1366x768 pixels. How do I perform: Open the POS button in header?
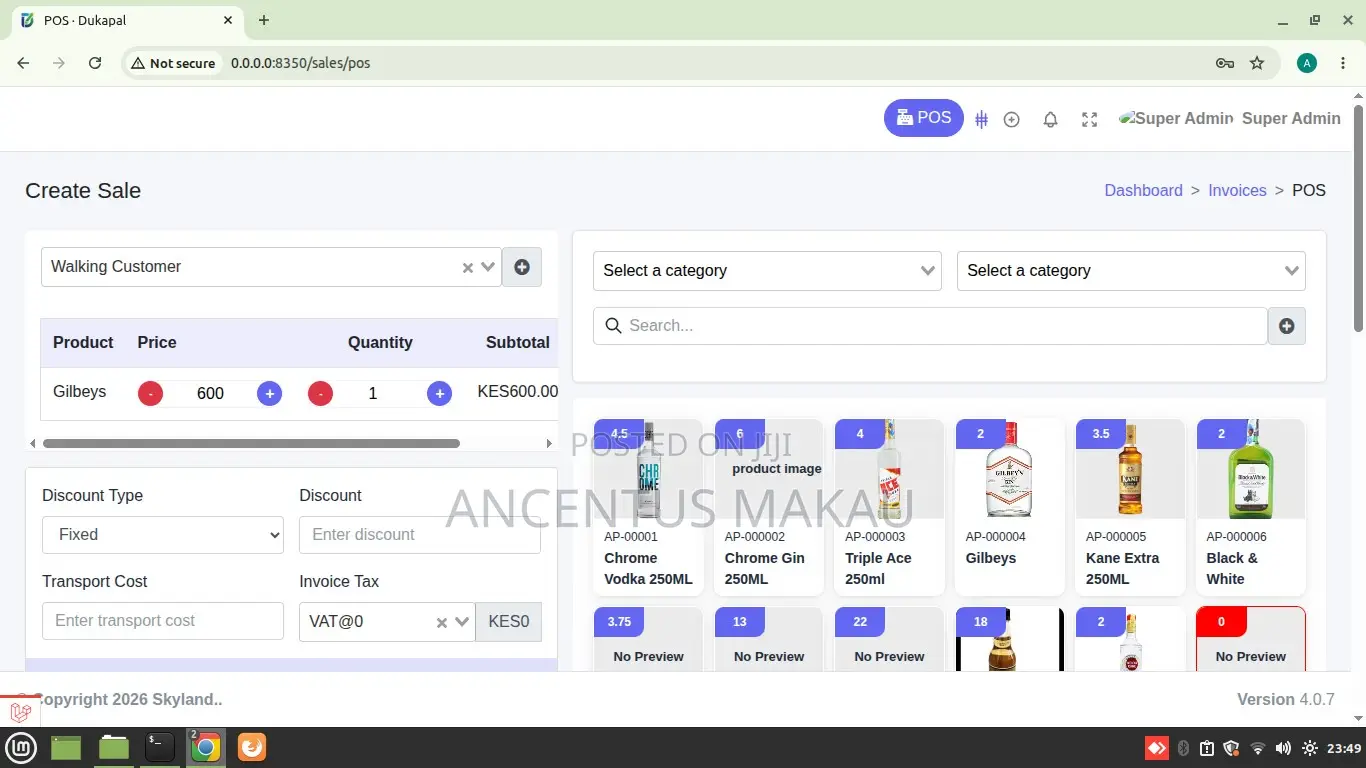[x=924, y=118]
